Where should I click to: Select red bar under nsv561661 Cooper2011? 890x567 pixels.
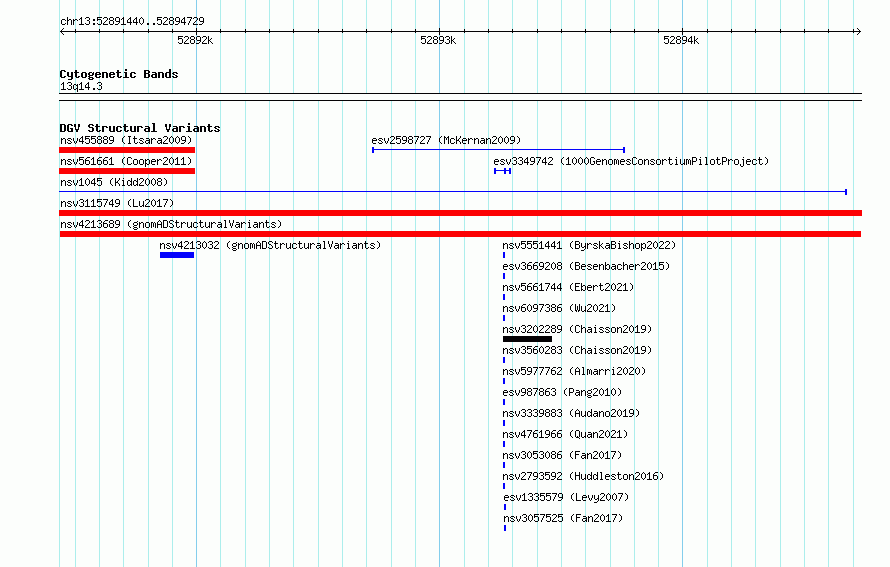pos(127,171)
